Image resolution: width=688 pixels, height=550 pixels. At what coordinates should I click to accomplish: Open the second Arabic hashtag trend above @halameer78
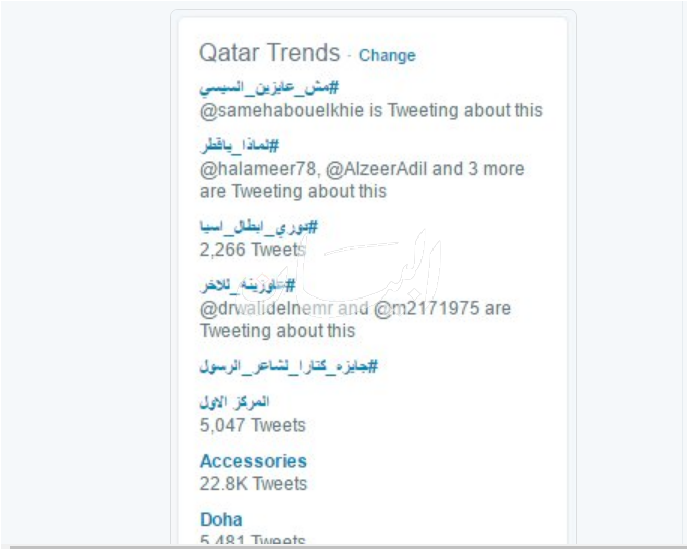click(239, 146)
